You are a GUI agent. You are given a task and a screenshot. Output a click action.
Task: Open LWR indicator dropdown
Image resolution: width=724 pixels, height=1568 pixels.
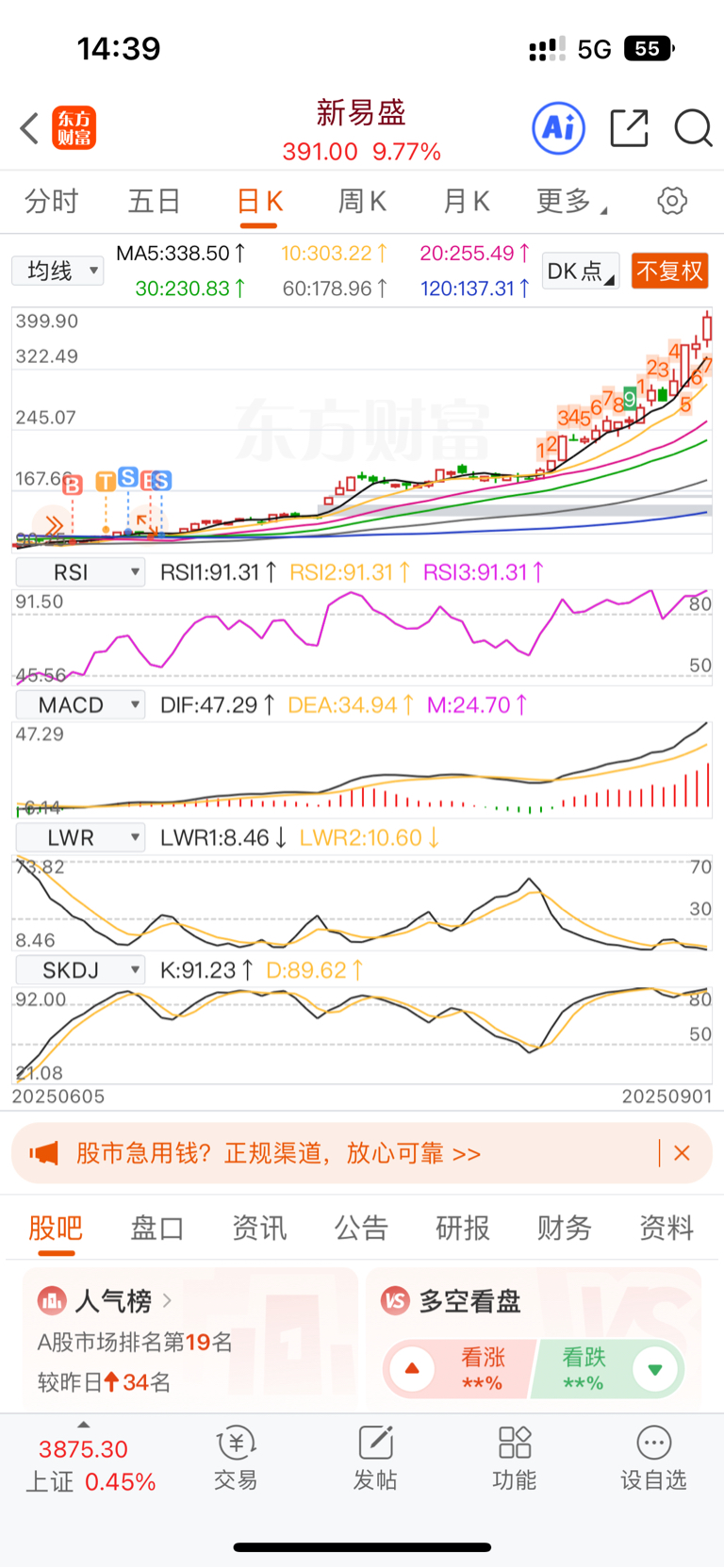pyautogui.click(x=80, y=837)
